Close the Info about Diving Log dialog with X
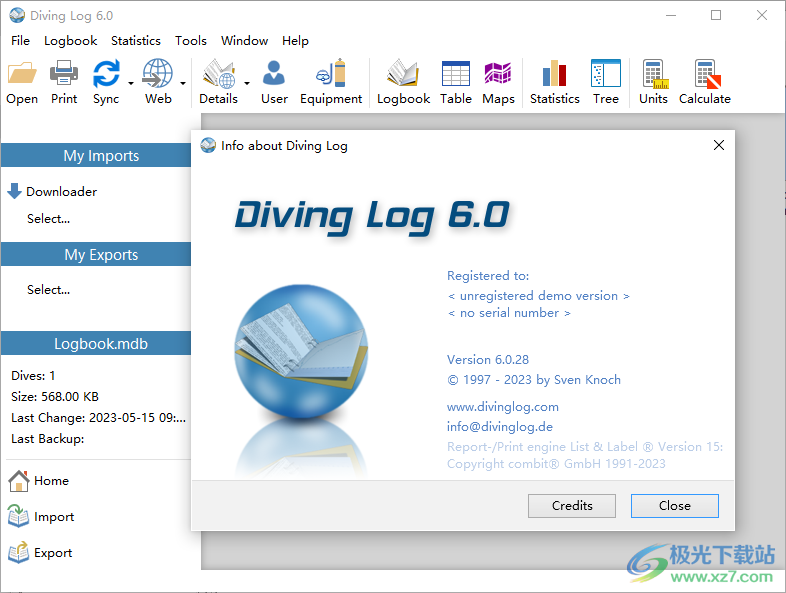Viewport: 786px width, 593px height. pos(719,145)
